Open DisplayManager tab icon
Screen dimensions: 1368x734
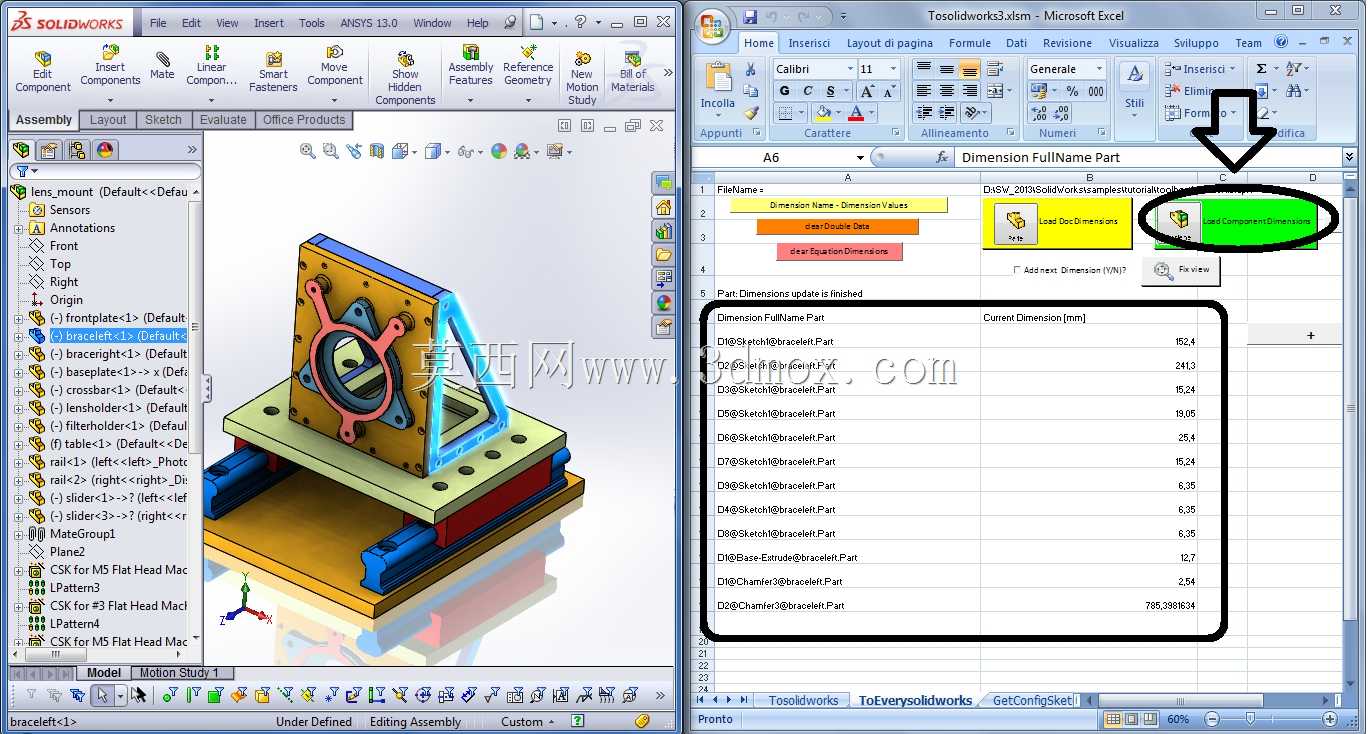pos(105,150)
